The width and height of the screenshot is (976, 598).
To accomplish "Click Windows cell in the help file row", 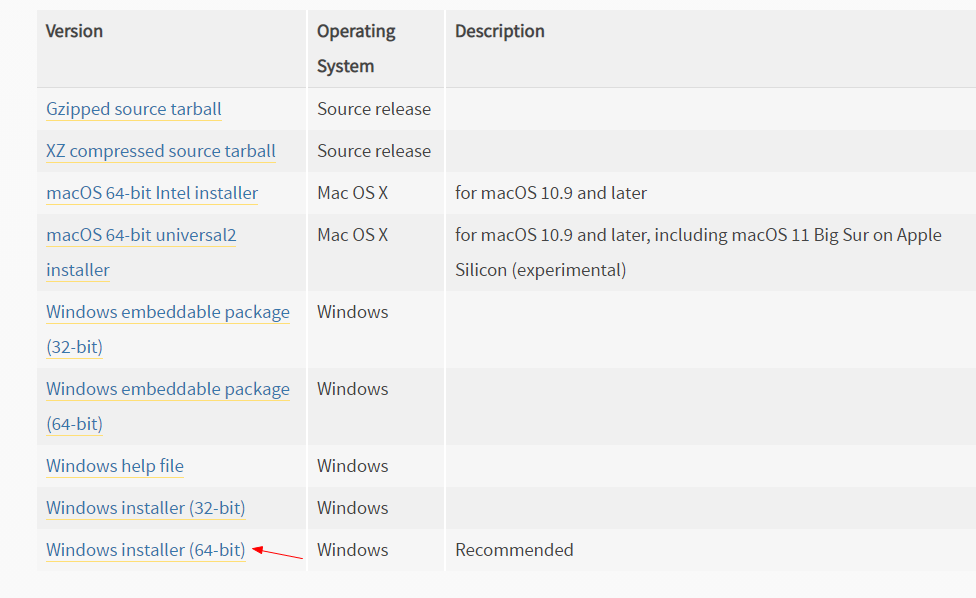I will 353,466.
